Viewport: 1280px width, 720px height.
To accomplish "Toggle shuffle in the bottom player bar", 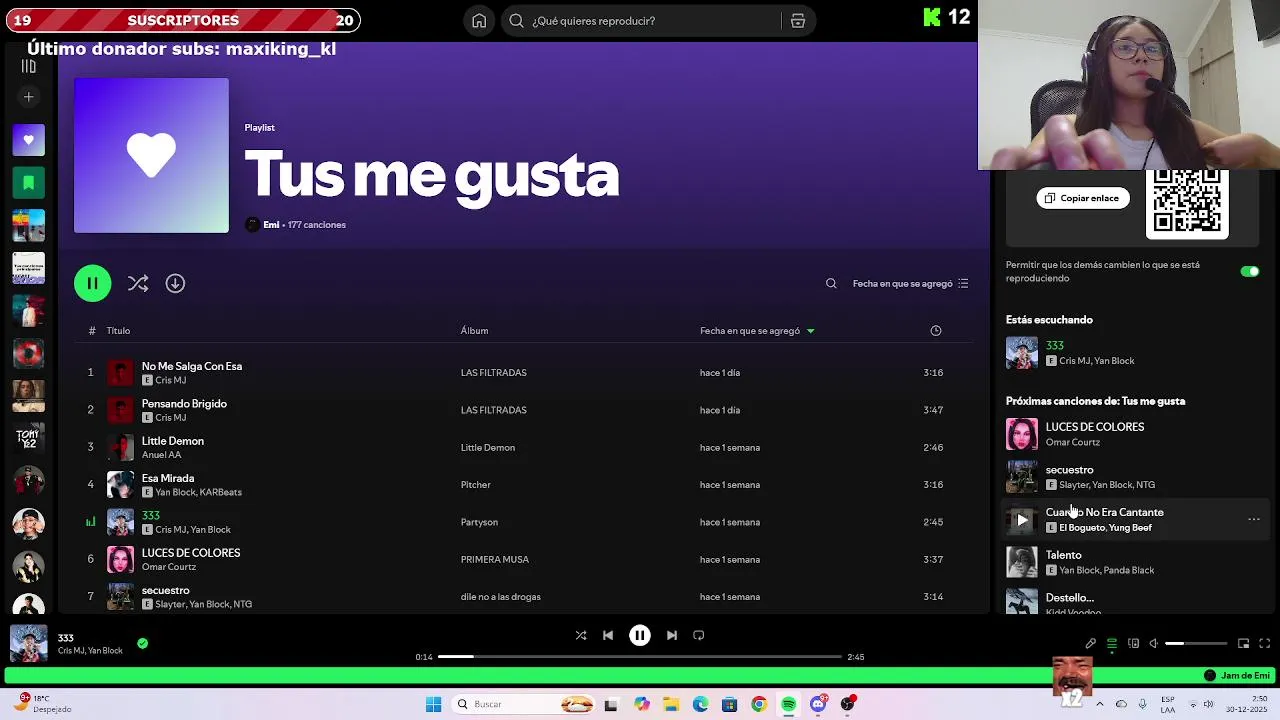I will point(581,636).
